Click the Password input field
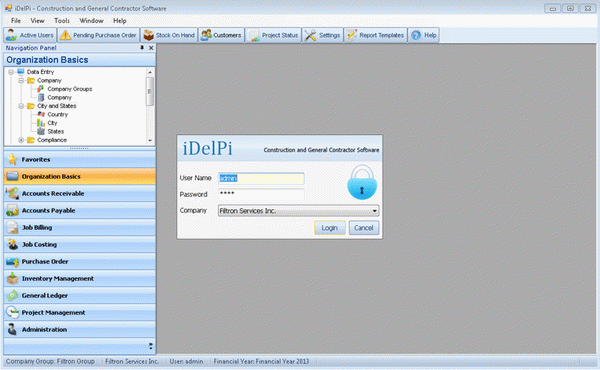The height and width of the screenshot is (370, 600). [x=261, y=194]
